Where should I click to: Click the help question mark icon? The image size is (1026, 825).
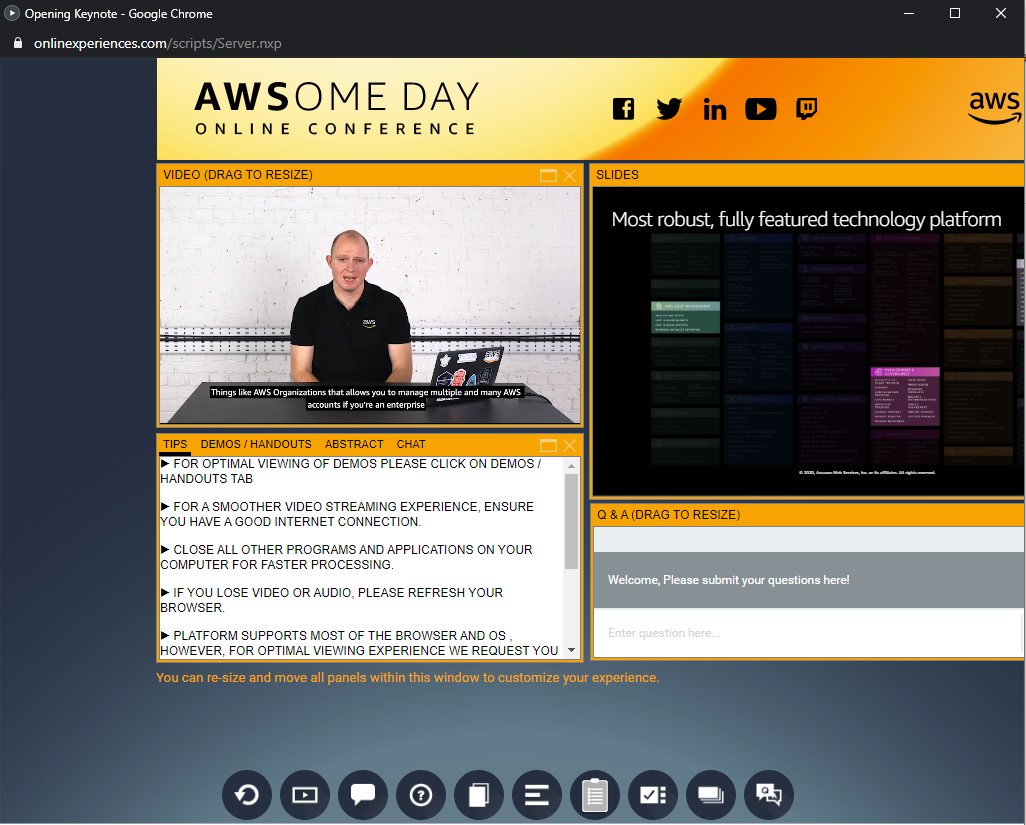420,795
